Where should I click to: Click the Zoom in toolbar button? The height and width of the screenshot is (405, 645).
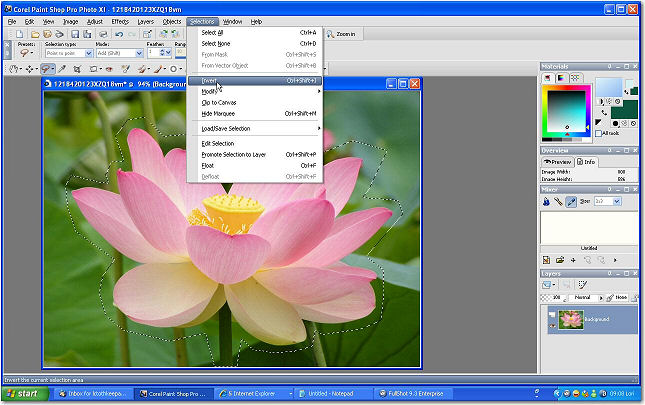point(341,34)
